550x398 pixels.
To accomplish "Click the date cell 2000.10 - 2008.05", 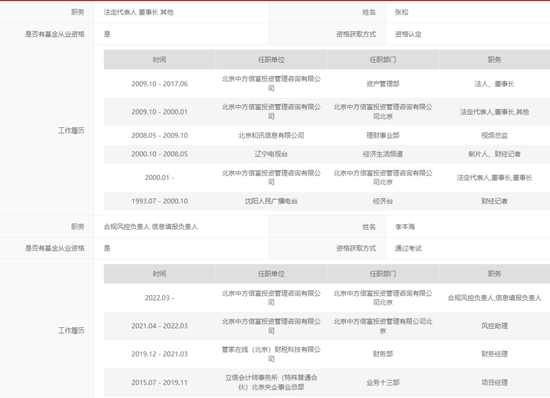I will click(160, 154).
